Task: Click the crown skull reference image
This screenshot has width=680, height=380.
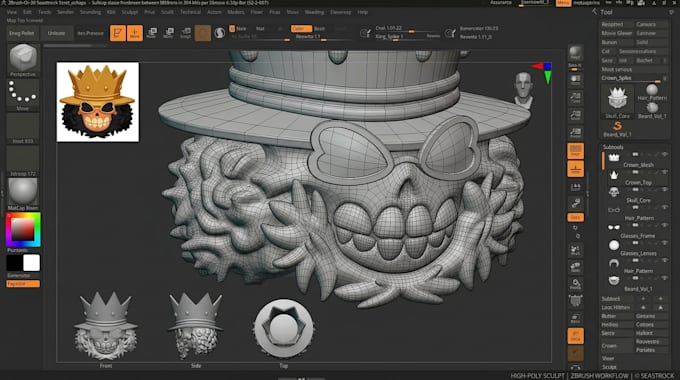Action: (98, 102)
